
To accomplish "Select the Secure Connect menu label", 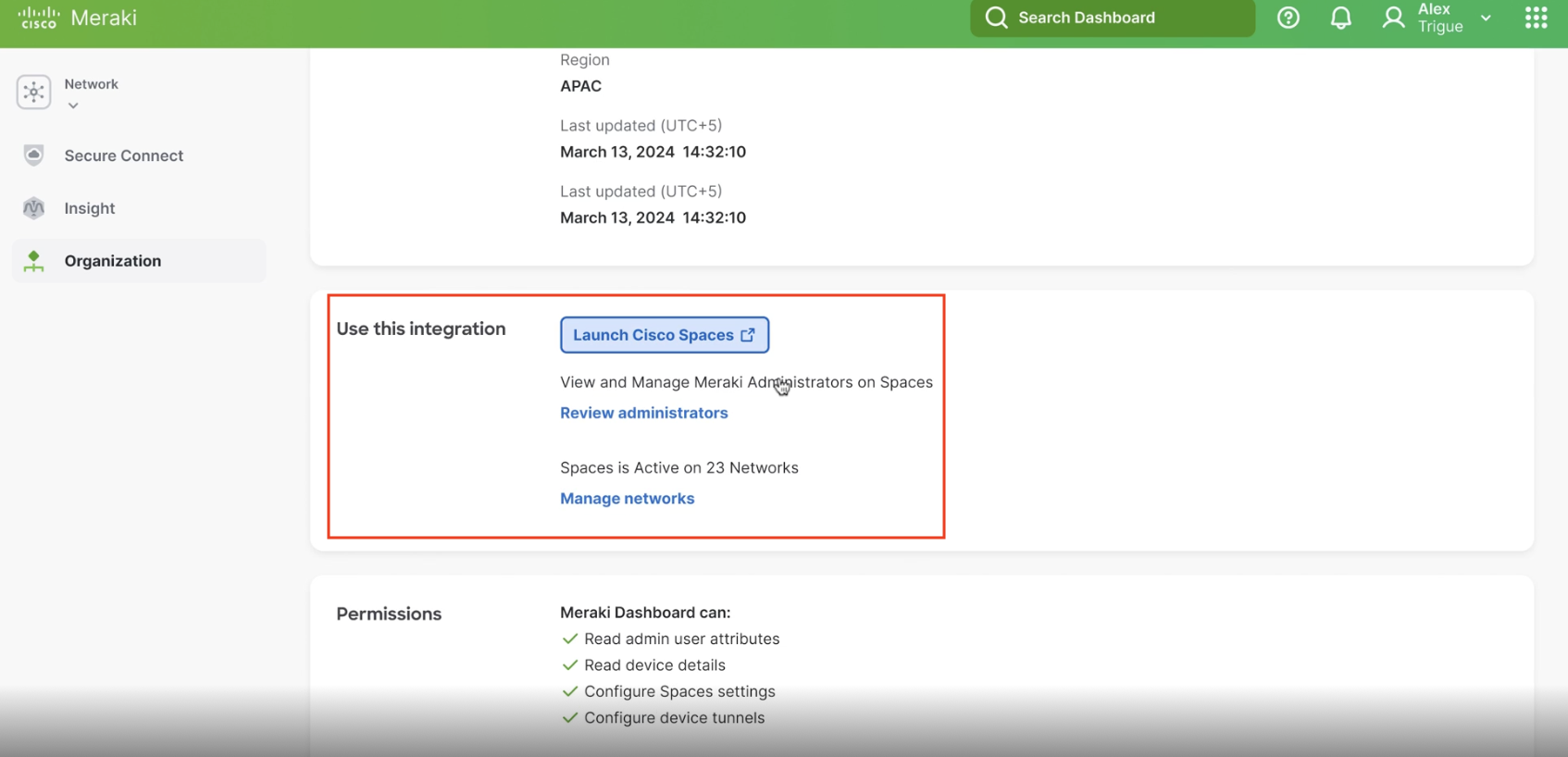I will pyautogui.click(x=124, y=155).
